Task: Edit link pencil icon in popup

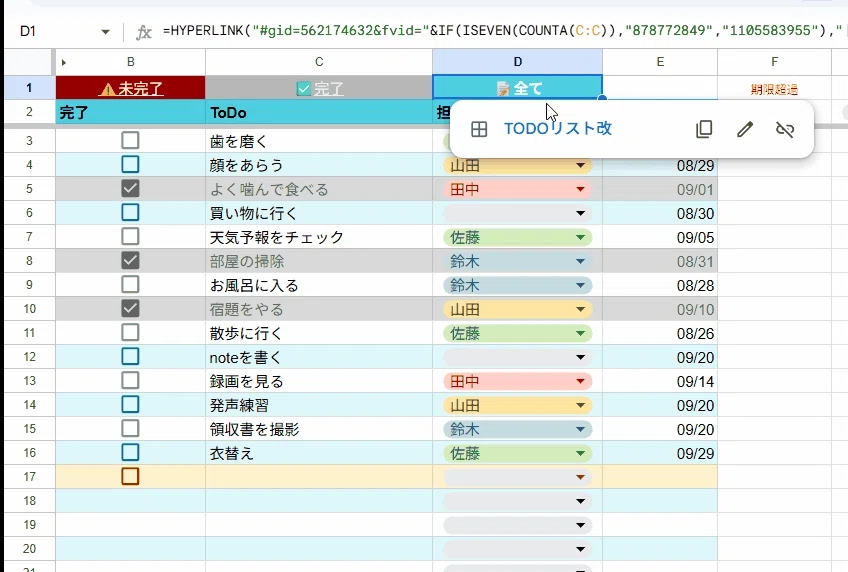Action: [745, 129]
